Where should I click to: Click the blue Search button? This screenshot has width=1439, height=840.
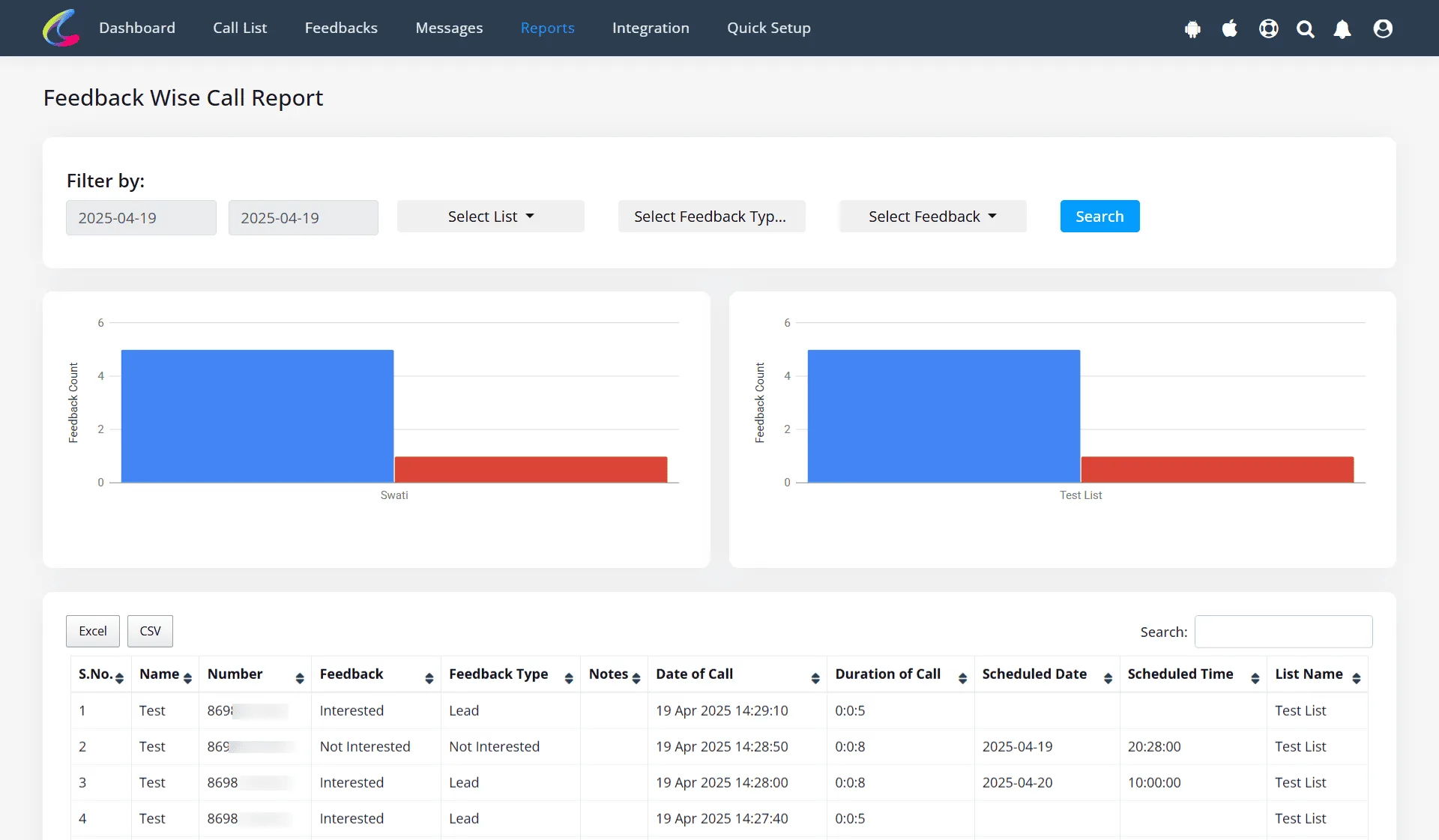pyautogui.click(x=1099, y=217)
